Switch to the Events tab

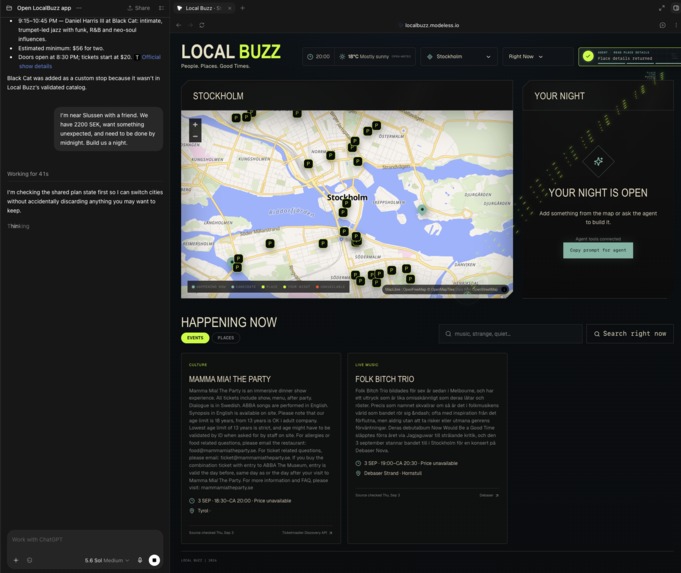(x=195, y=338)
